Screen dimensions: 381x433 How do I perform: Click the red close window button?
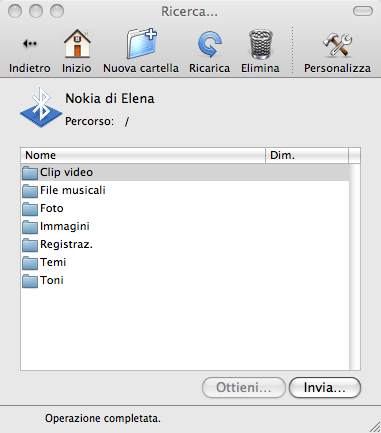click(15, 11)
